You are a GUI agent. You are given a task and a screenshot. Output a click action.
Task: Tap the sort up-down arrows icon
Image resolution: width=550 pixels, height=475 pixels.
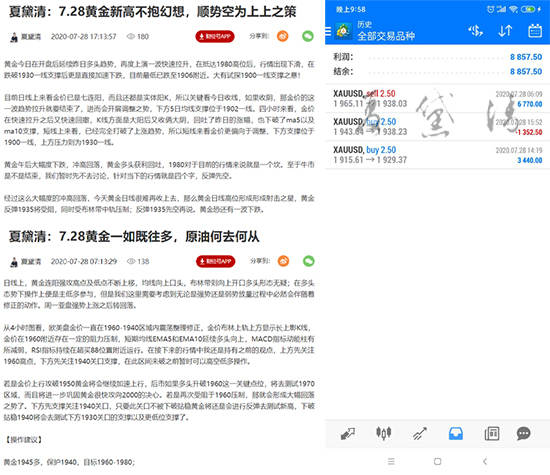click(505, 31)
